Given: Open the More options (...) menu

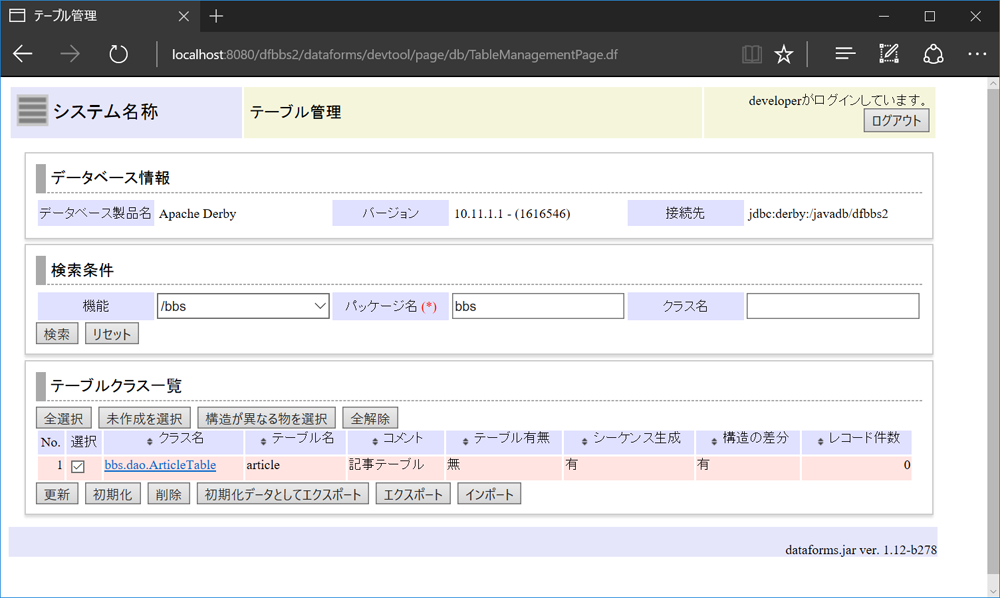Looking at the screenshot, I should point(976,54).
